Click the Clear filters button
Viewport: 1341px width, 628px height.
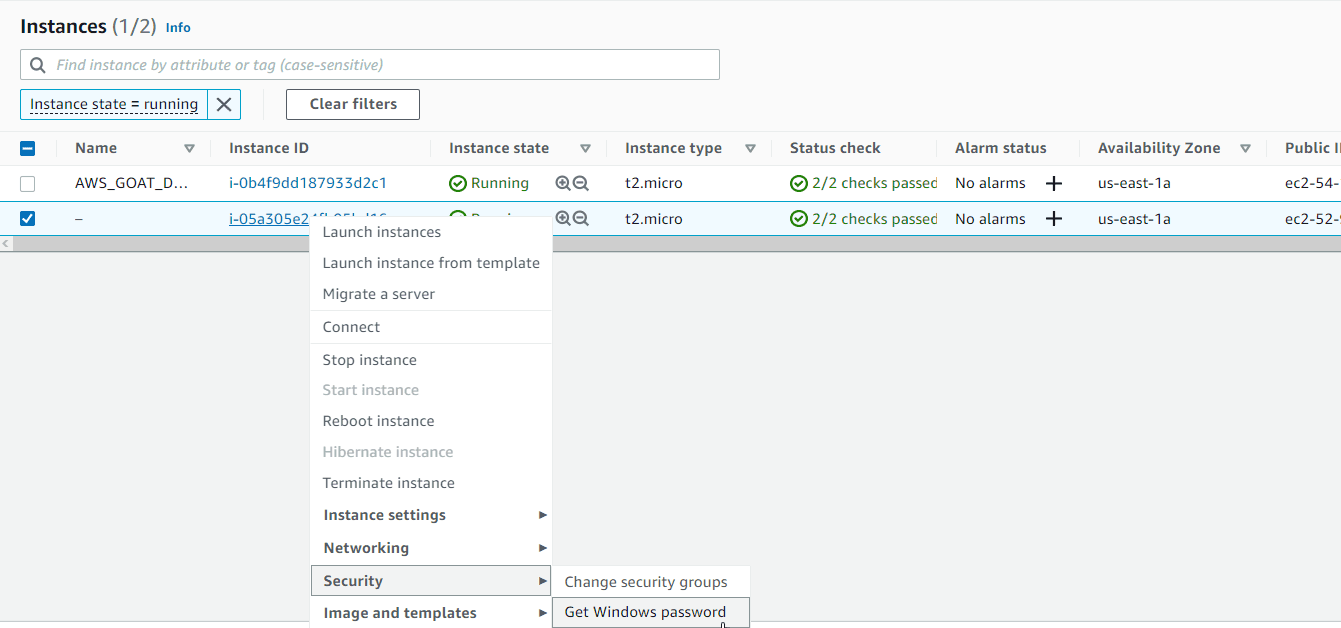tap(353, 104)
